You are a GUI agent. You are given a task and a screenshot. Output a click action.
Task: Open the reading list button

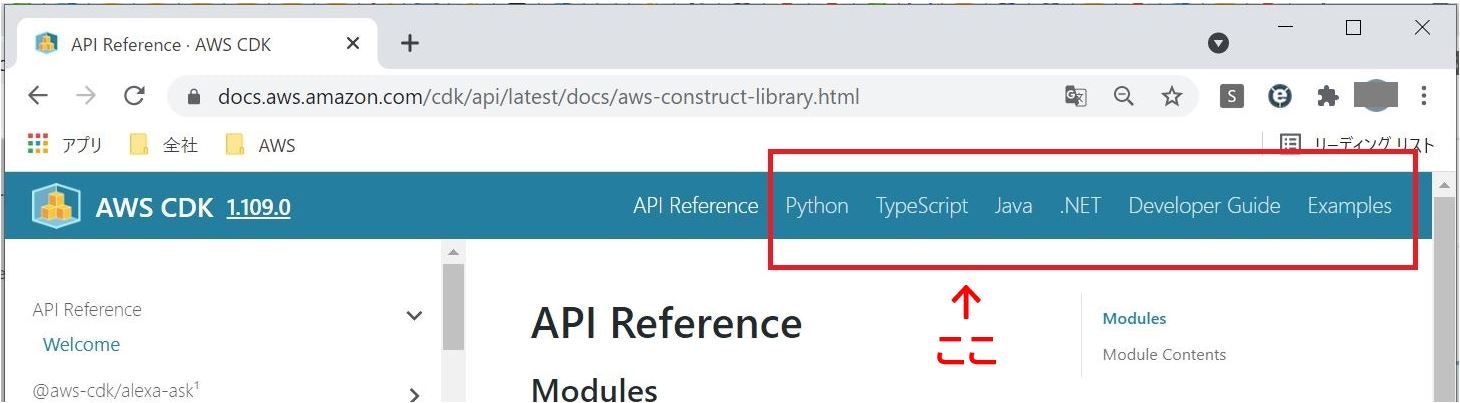pos(1359,144)
